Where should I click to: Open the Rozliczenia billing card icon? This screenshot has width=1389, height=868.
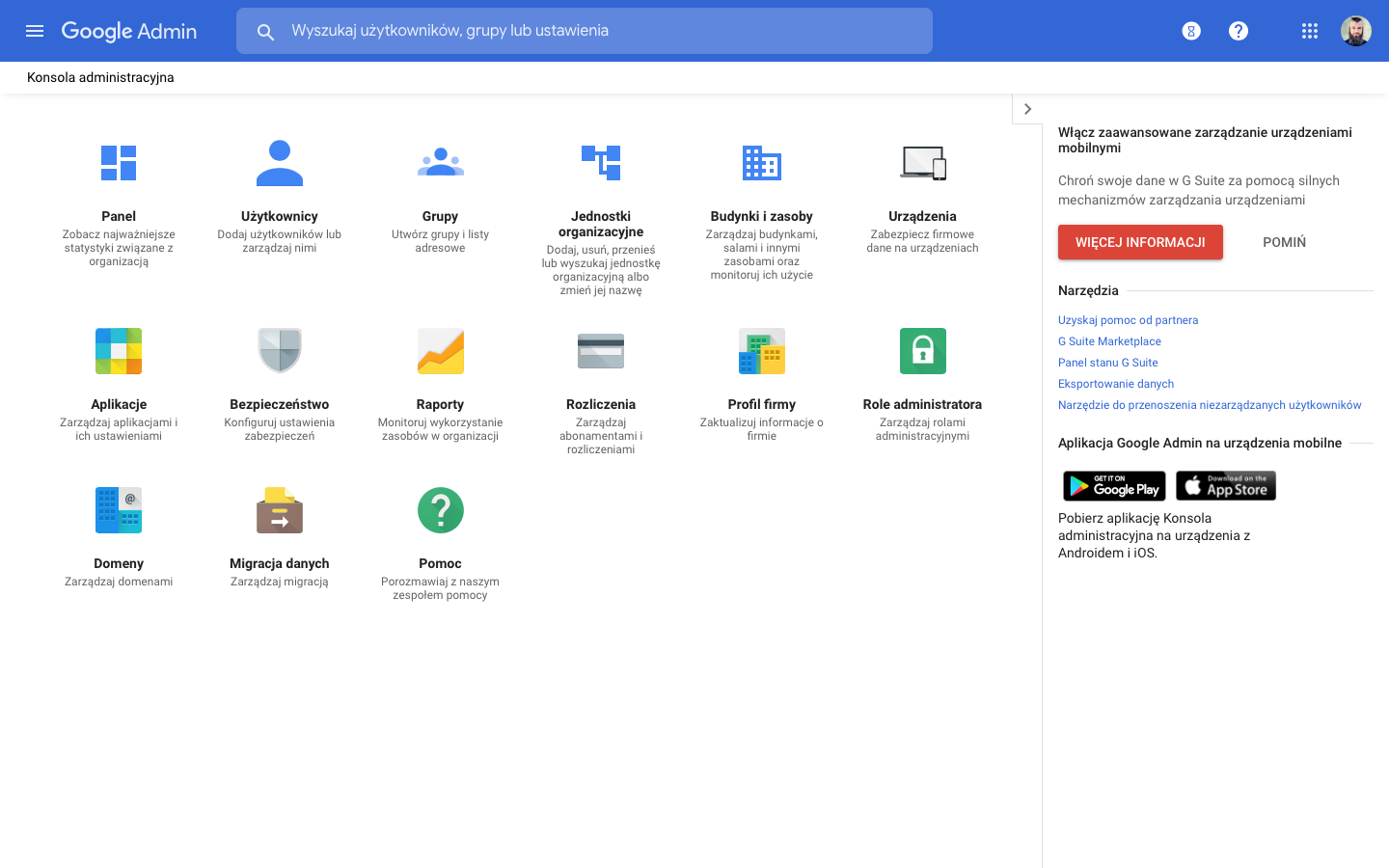601,351
